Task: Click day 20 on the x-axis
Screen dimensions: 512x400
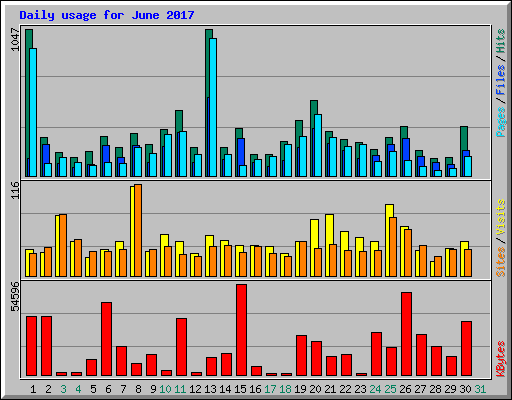Action: pos(315,389)
